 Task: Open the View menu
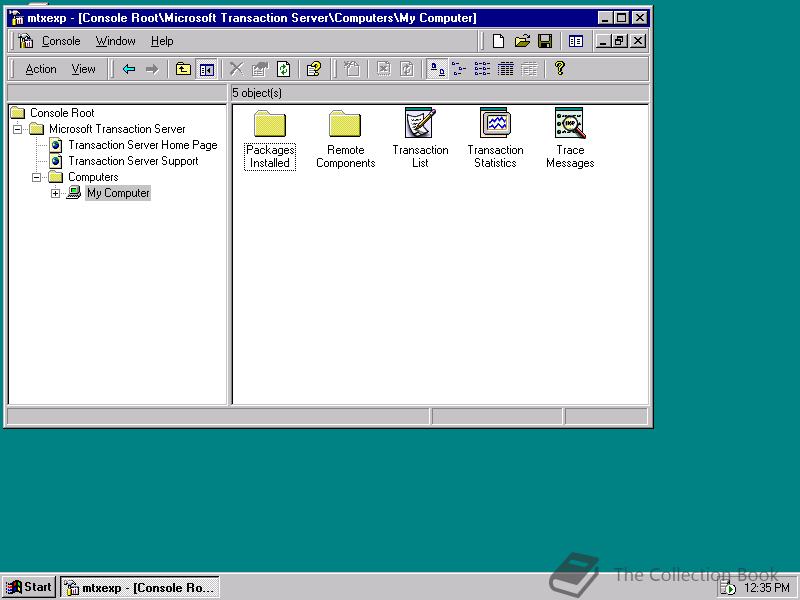click(83, 69)
